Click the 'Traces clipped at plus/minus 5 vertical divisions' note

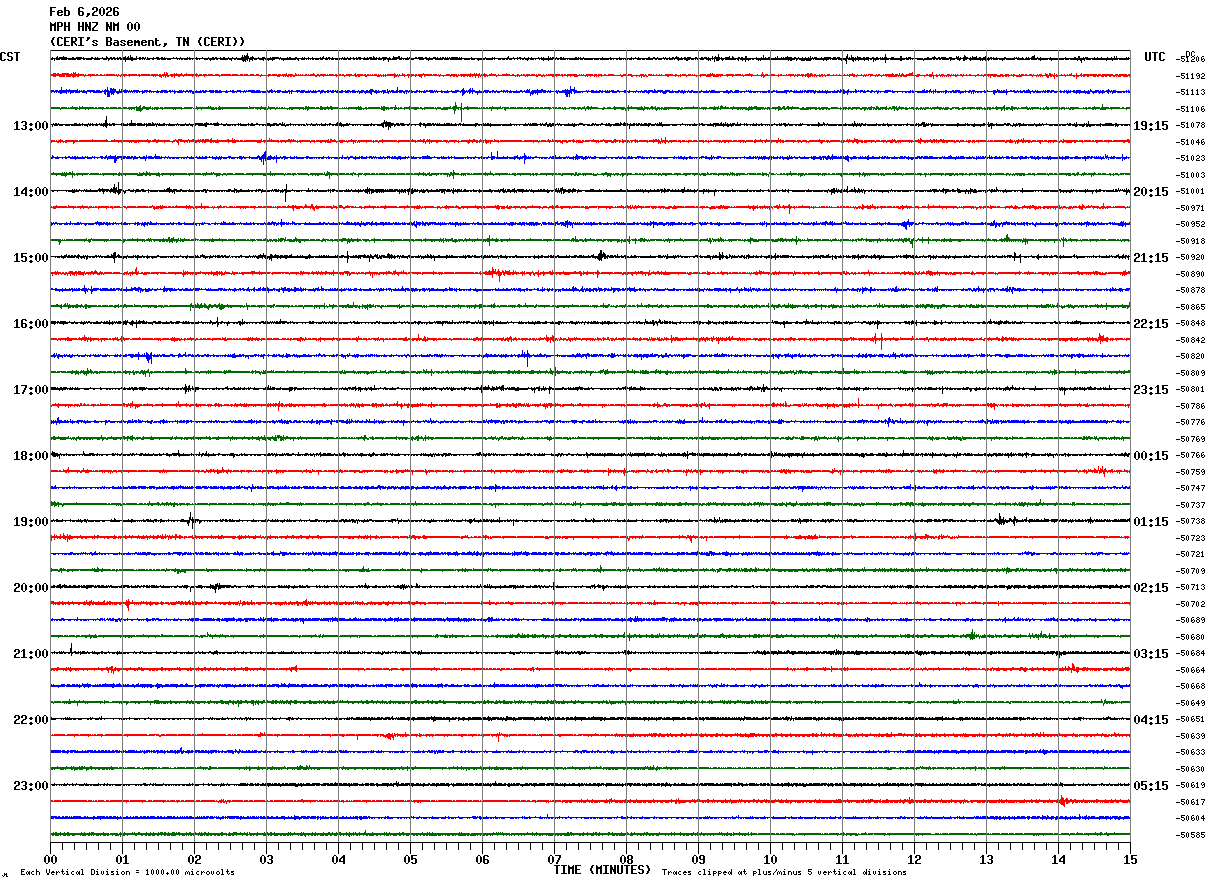point(784,873)
